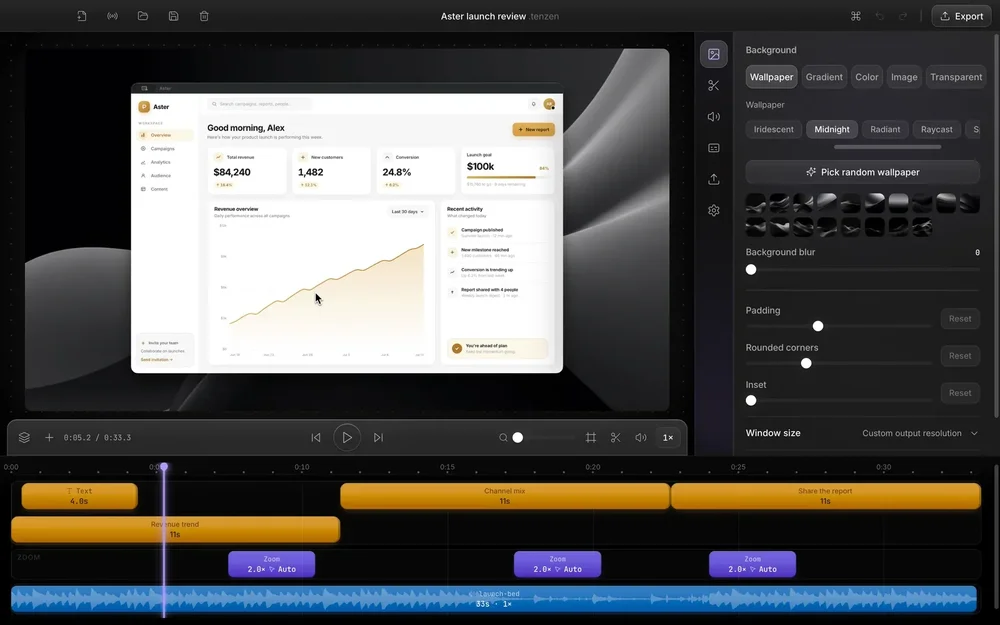Open the captions sidebar panel
This screenshot has width=1000, height=625.
(x=714, y=148)
